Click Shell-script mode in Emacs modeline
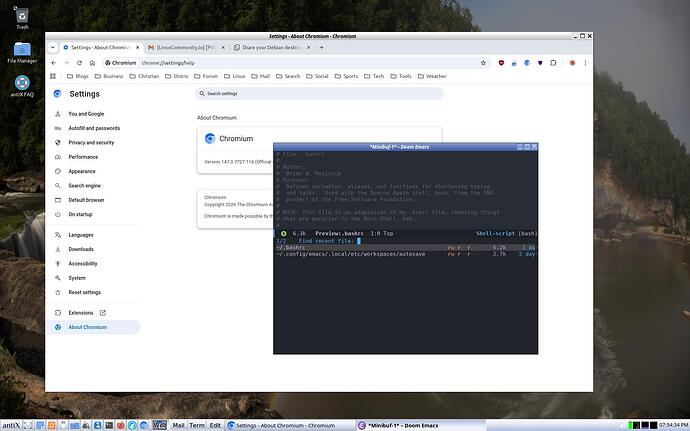Viewport: 690px width, 431px height. click(x=495, y=233)
